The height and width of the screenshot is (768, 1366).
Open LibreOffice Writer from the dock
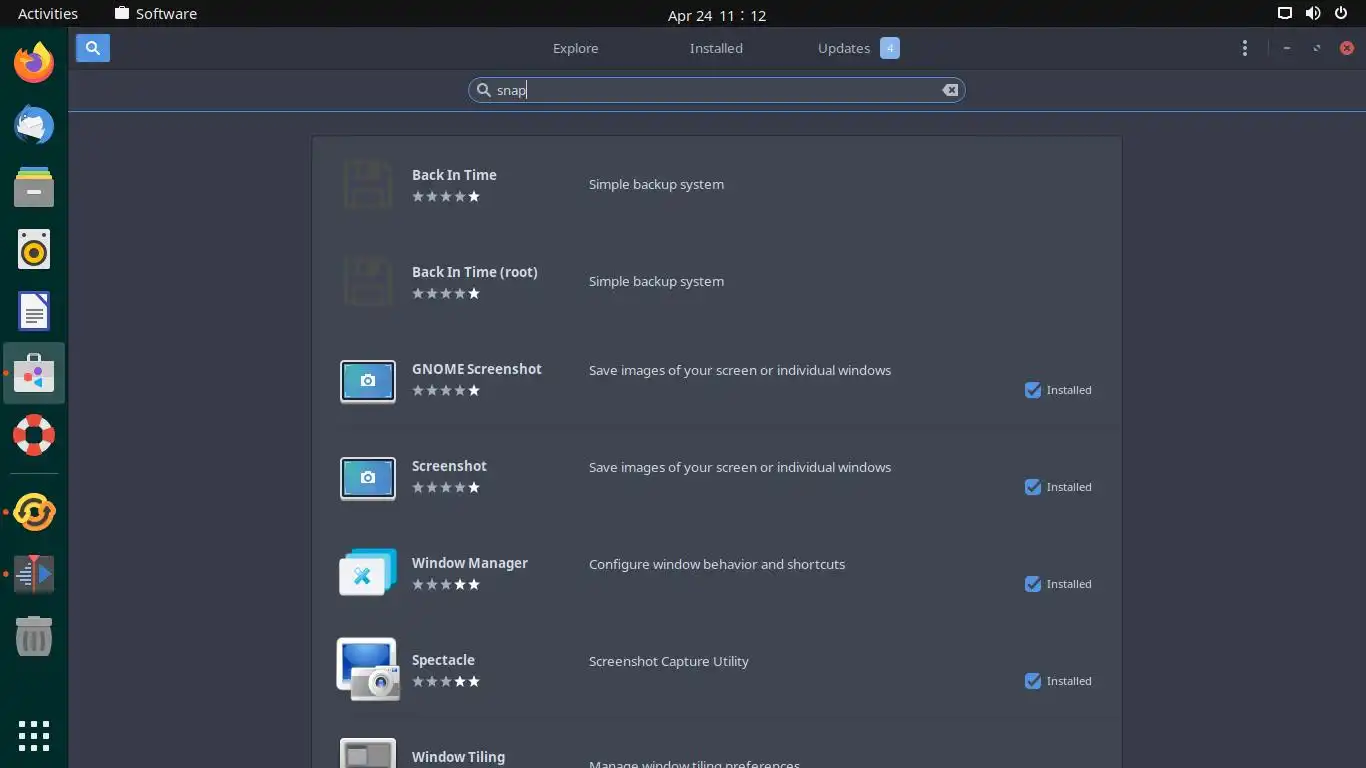pyautogui.click(x=34, y=312)
